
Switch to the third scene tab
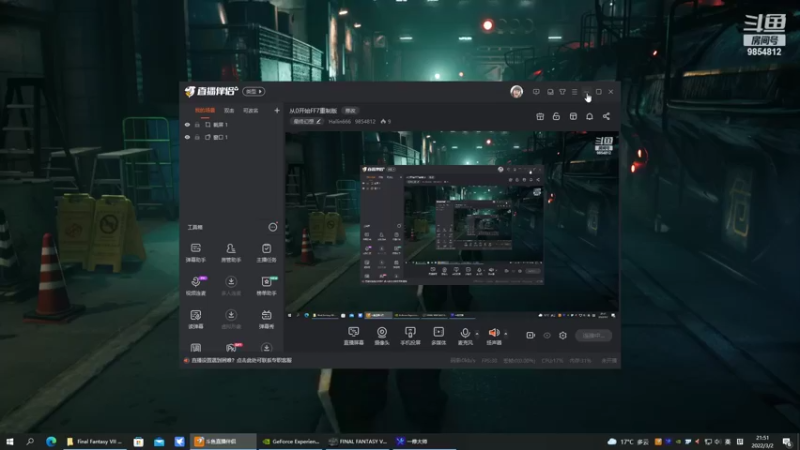pos(251,110)
